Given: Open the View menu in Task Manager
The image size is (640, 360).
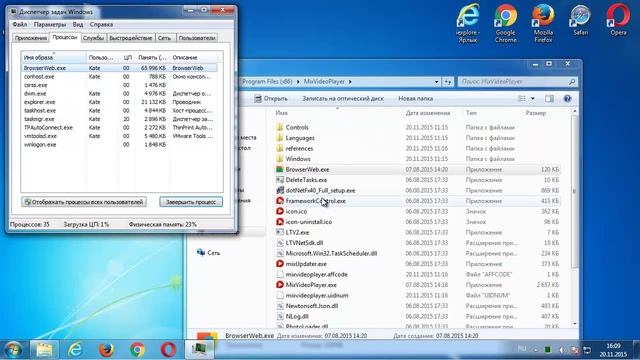Looking at the screenshot, I should click(78, 24).
